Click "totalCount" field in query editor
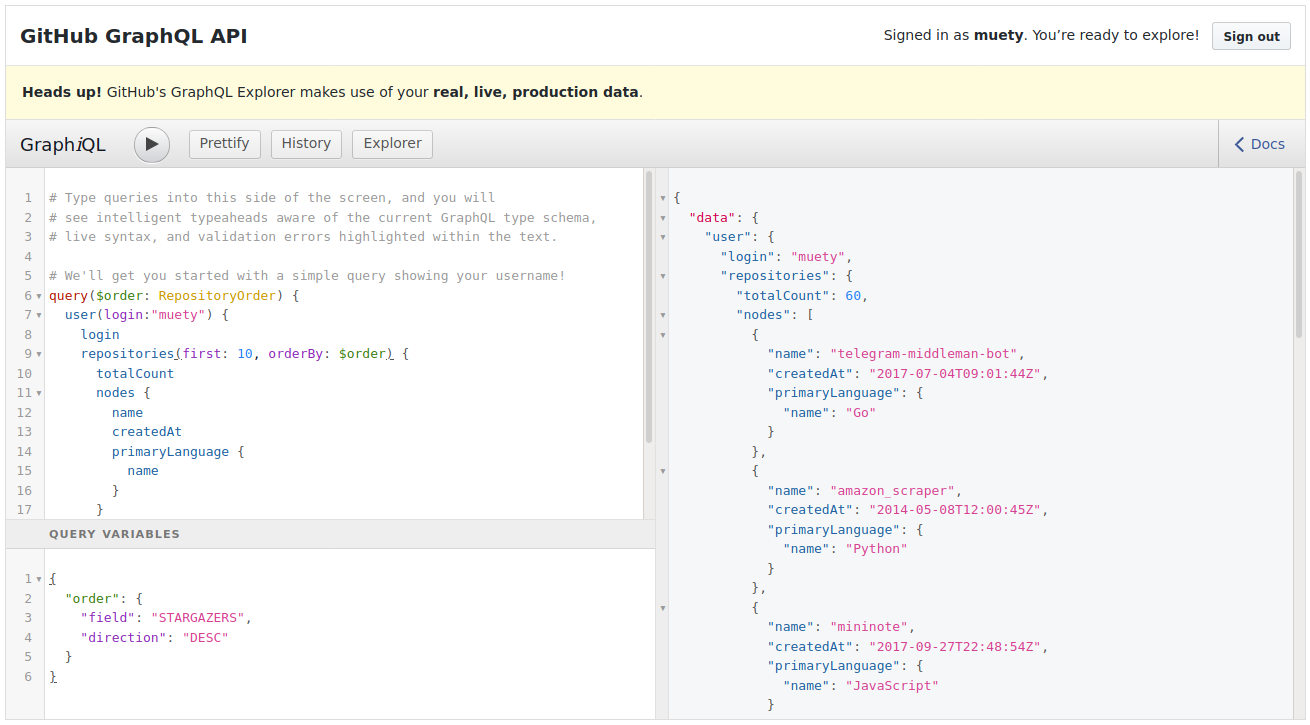The image size is (1310, 725). (135, 374)
